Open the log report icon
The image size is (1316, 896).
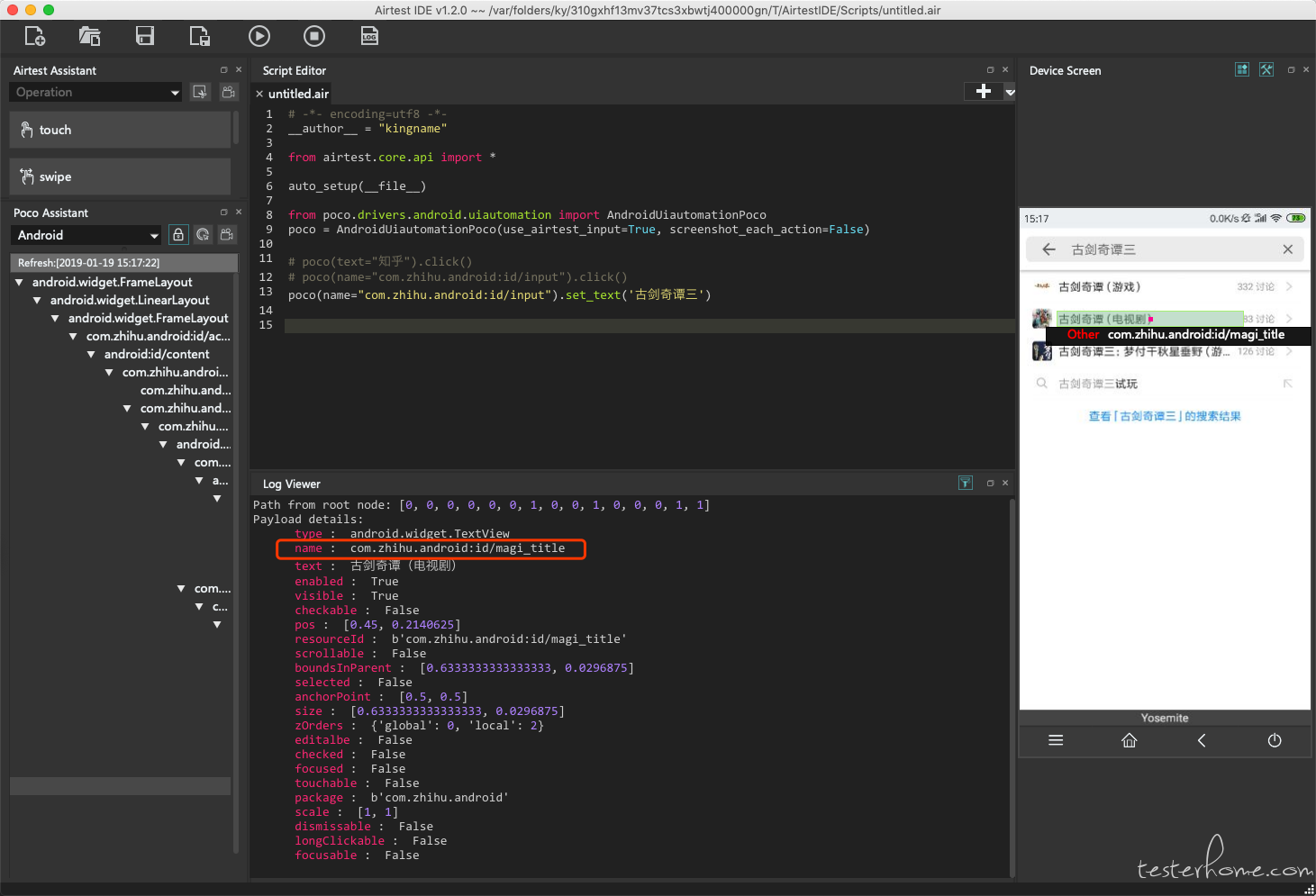point(369,36)
